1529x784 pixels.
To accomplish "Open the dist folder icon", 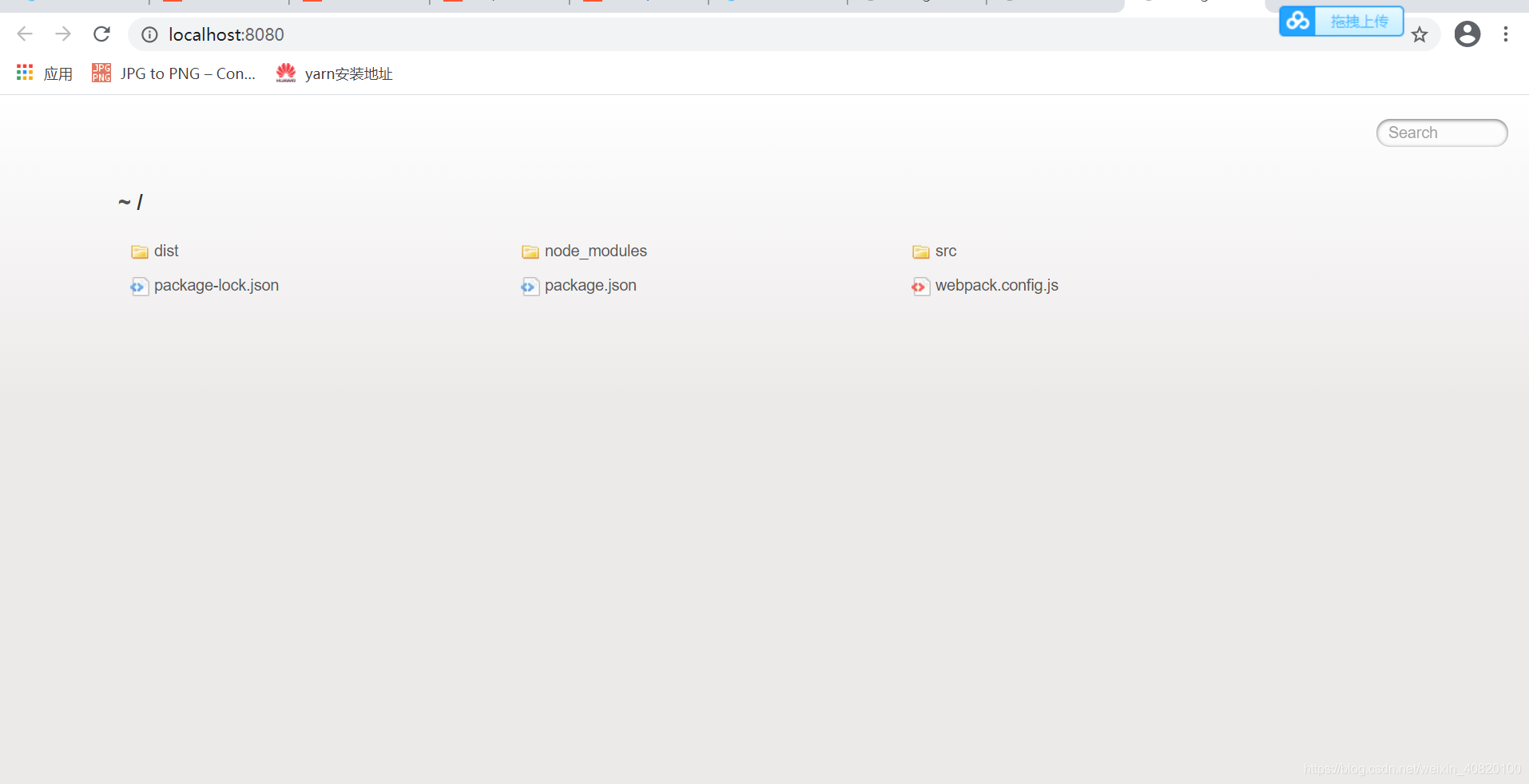I will pos(138,251).
